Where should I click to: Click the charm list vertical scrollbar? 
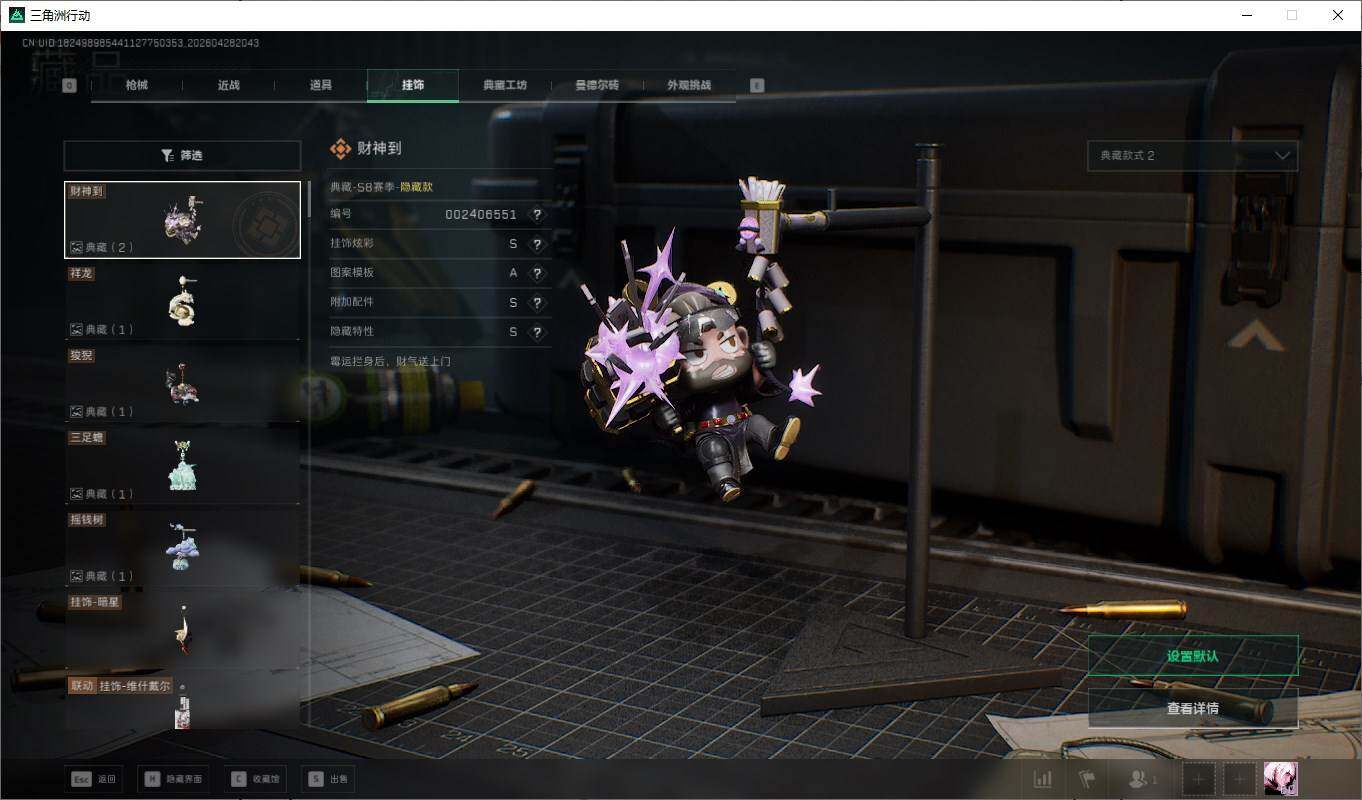[309, 200]
